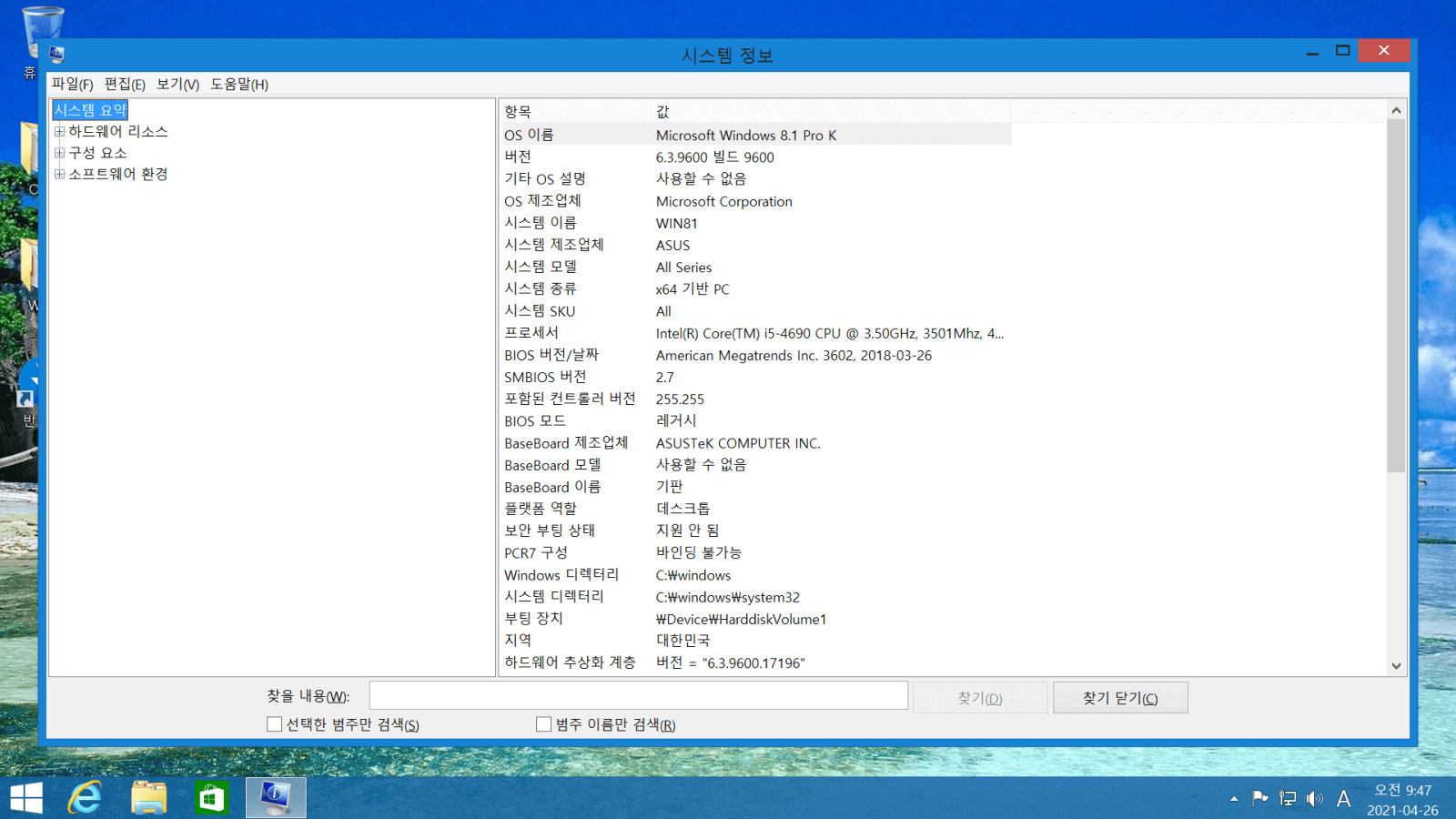
Task: Open Action Center flag icon
Action: [1260, 798]
